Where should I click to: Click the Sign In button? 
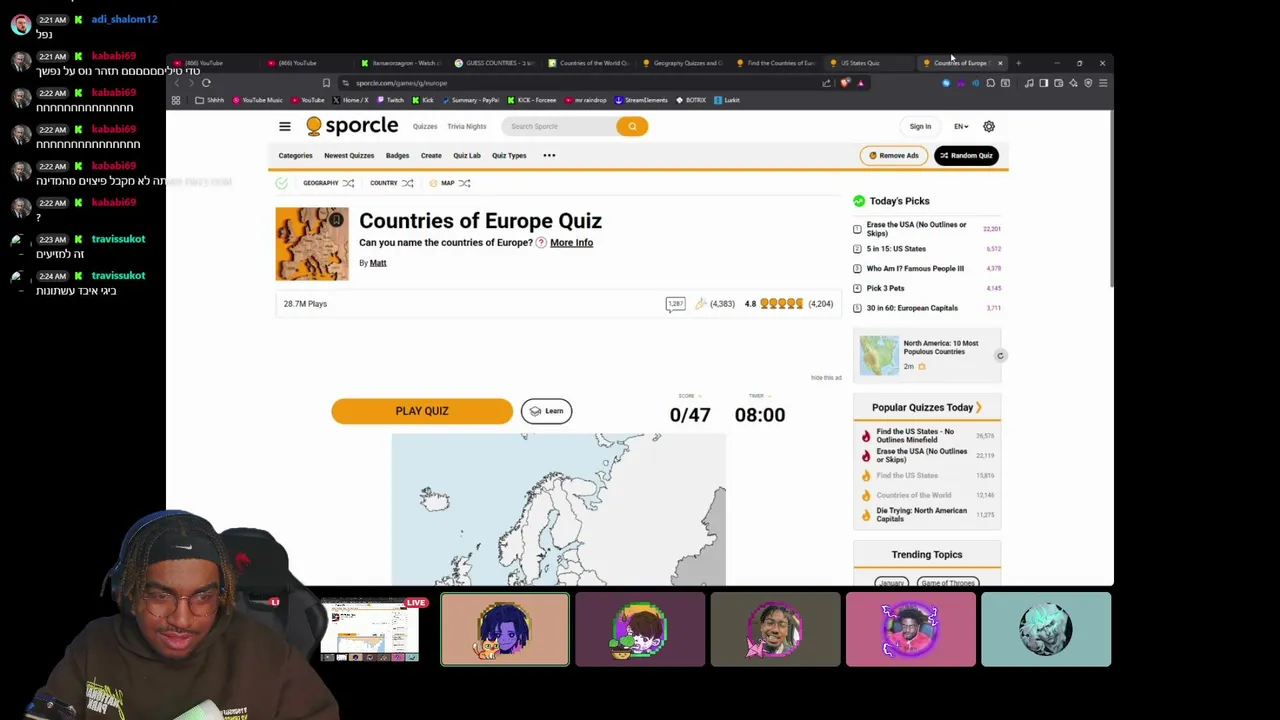[920, 127]
